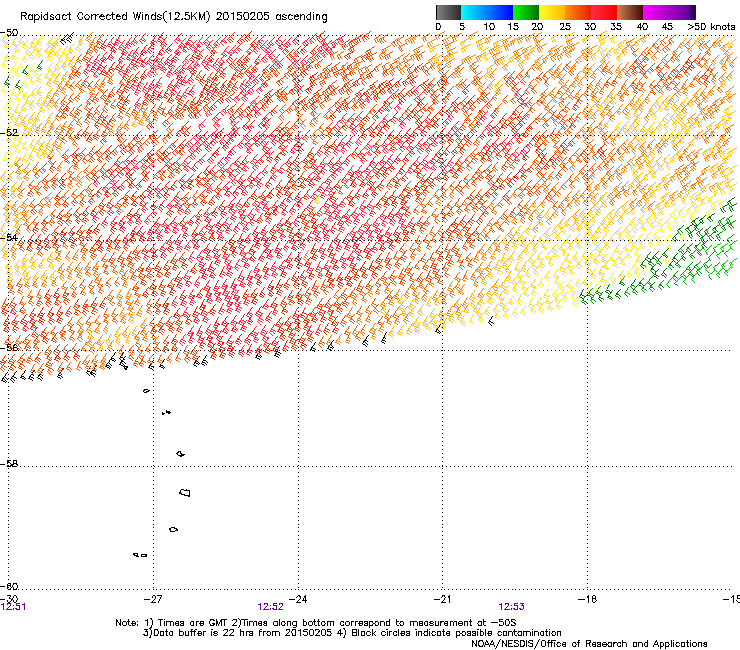Click the gray 0-5 knots color swatch

point(448,12)
